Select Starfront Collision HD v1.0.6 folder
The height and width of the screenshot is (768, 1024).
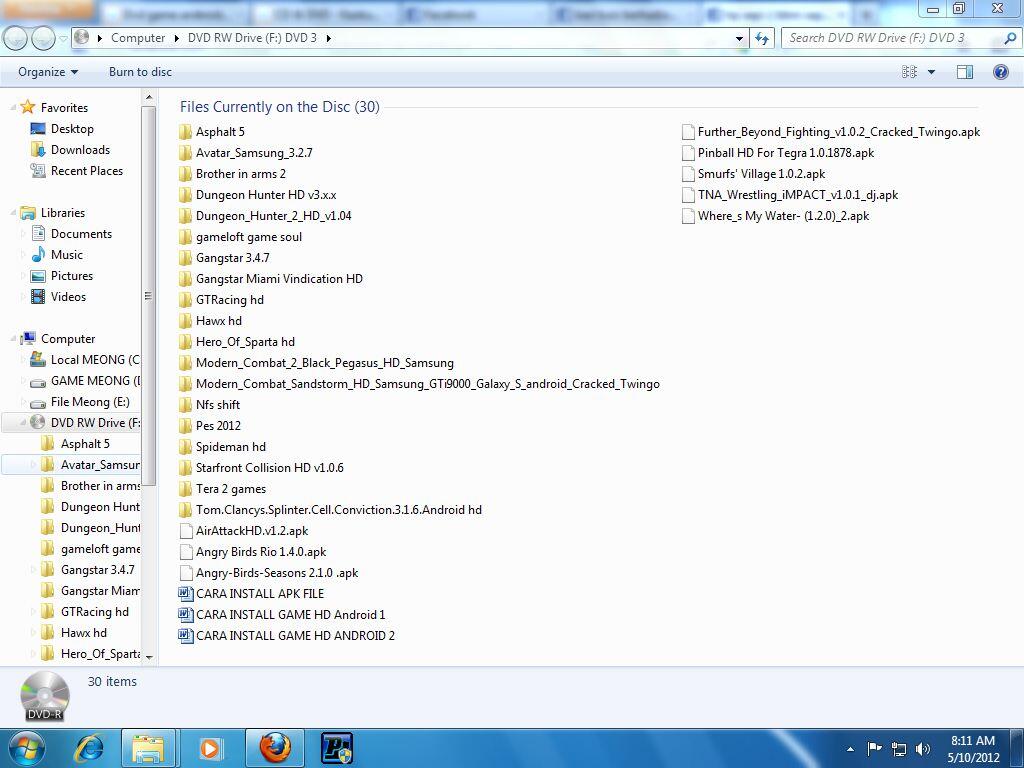[261, 468]
